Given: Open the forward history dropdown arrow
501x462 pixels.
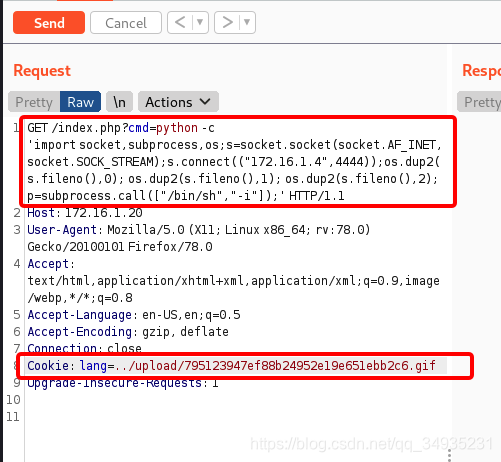Looking at the screenshot, I should (247, 23).
